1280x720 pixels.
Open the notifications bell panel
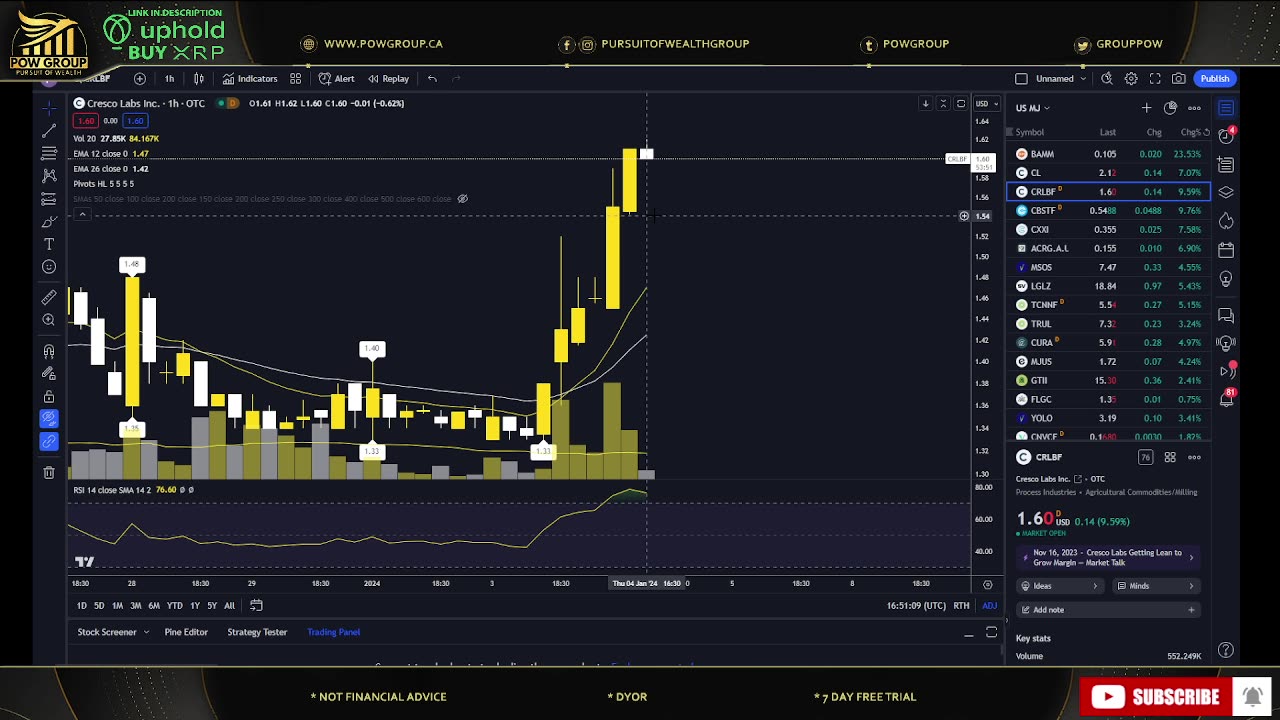pyautogui.click(x=1226, y=400)
